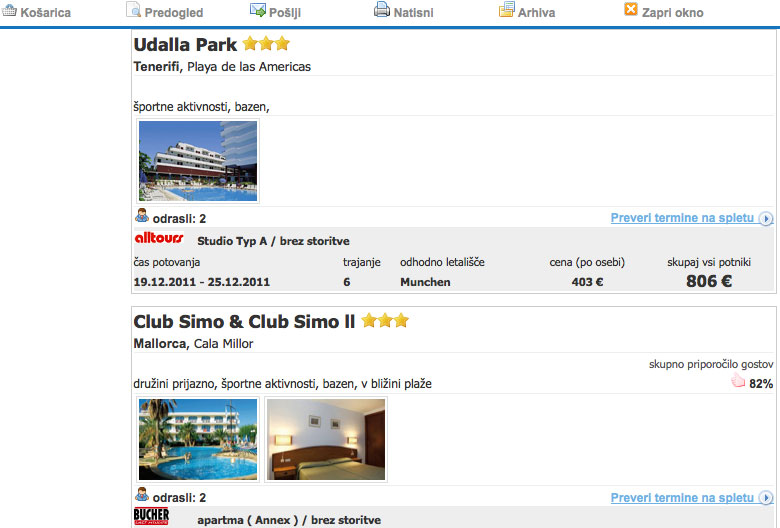Click the Bucher operator logo
The image size is (780, 528).
151,517
